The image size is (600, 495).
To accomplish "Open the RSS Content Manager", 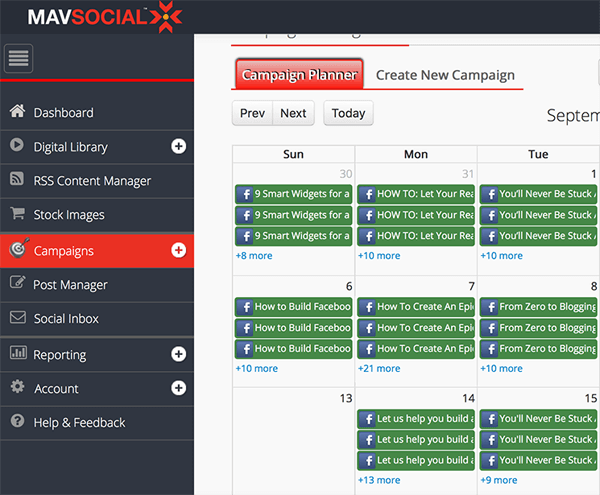I will pos(97,181).
